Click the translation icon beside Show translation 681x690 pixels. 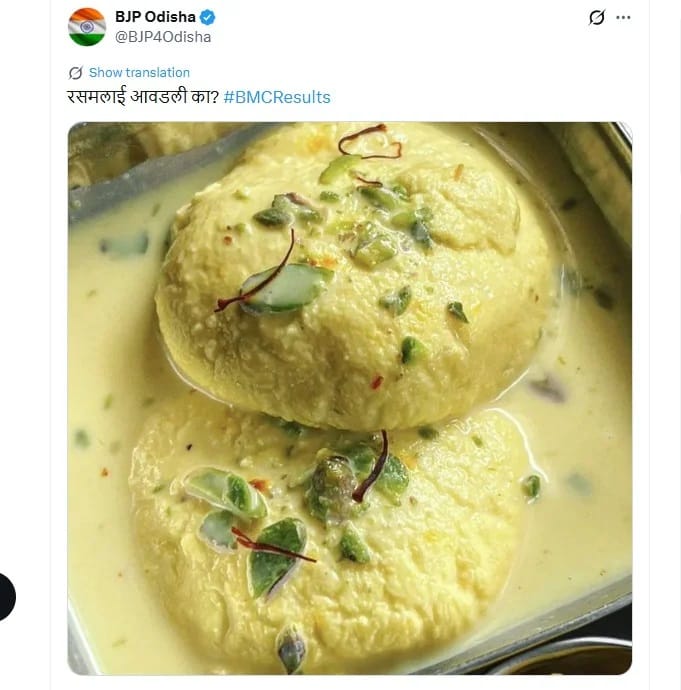[x=75, y=73]
